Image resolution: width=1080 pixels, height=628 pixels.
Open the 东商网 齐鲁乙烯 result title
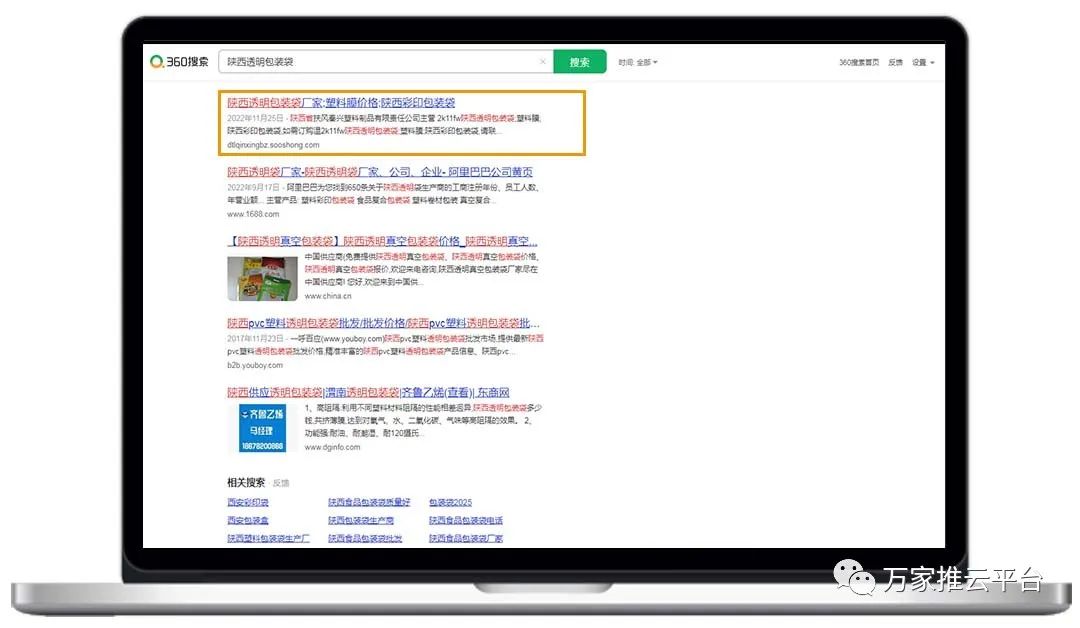coord(368,392)
